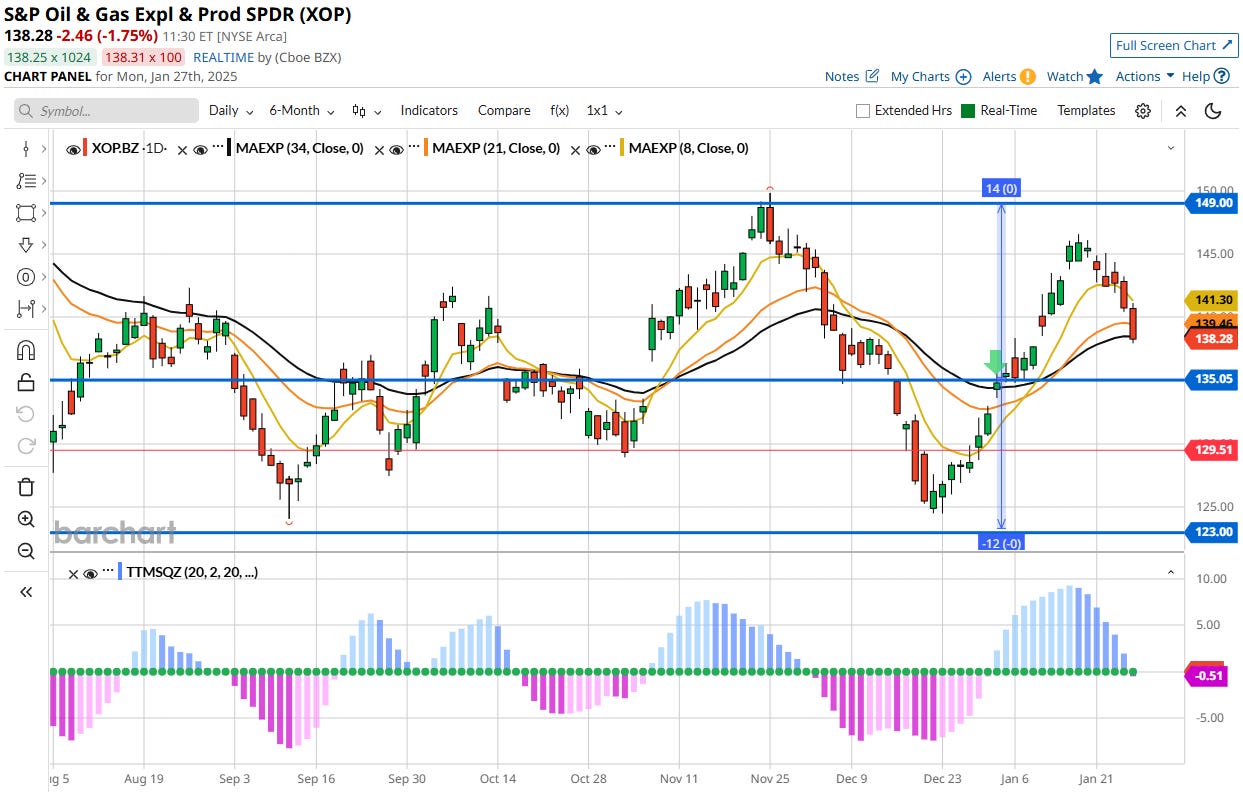Zoom in on the chart
Viewport: 1243px width, 792px height.
click(26, 519)
